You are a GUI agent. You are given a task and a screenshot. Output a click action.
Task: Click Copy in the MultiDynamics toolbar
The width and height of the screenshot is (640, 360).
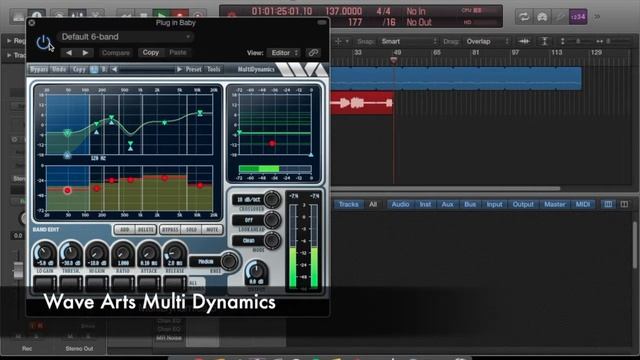(x=79, y=69)
